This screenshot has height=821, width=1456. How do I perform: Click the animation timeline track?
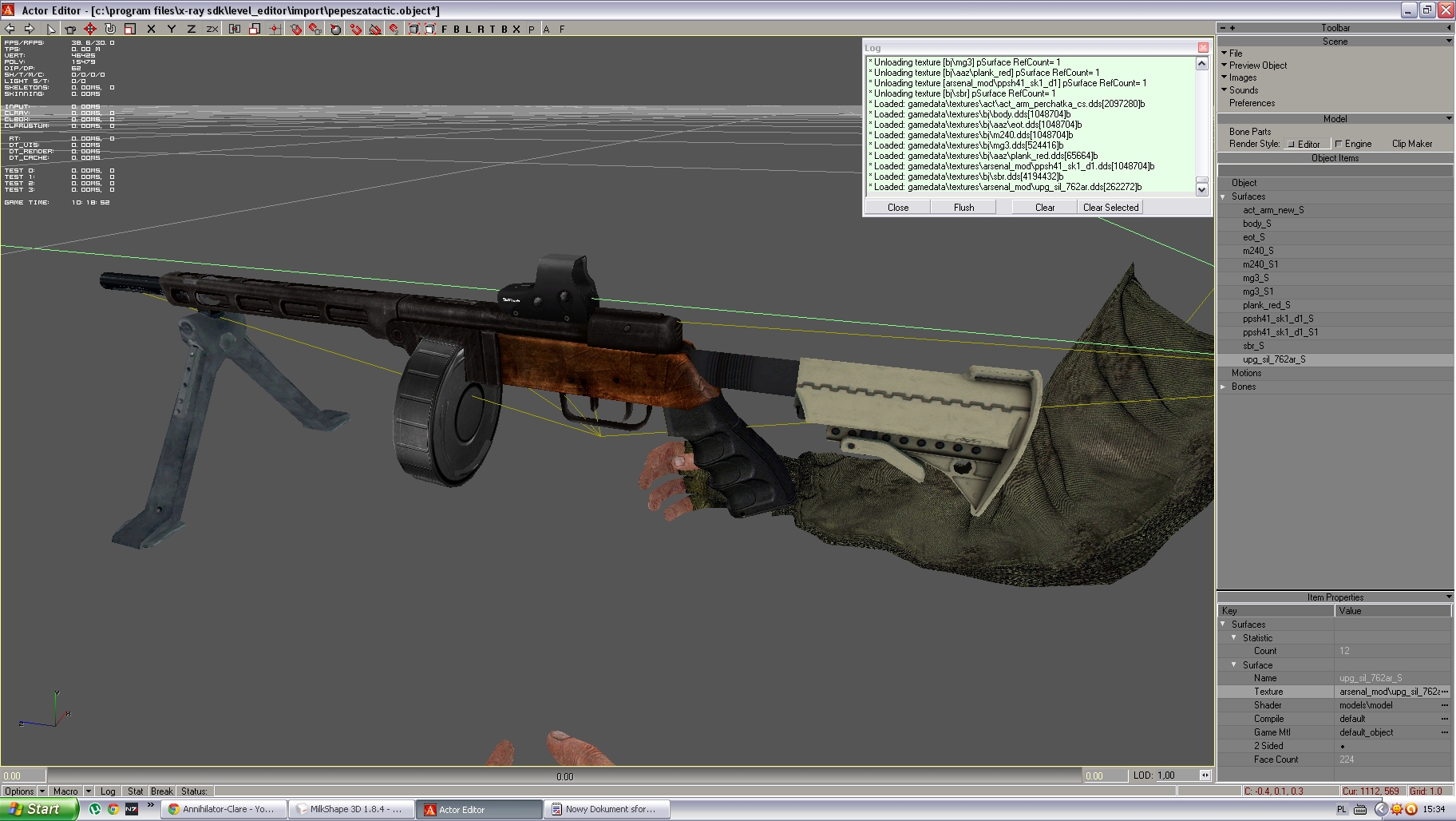[564, 775]
